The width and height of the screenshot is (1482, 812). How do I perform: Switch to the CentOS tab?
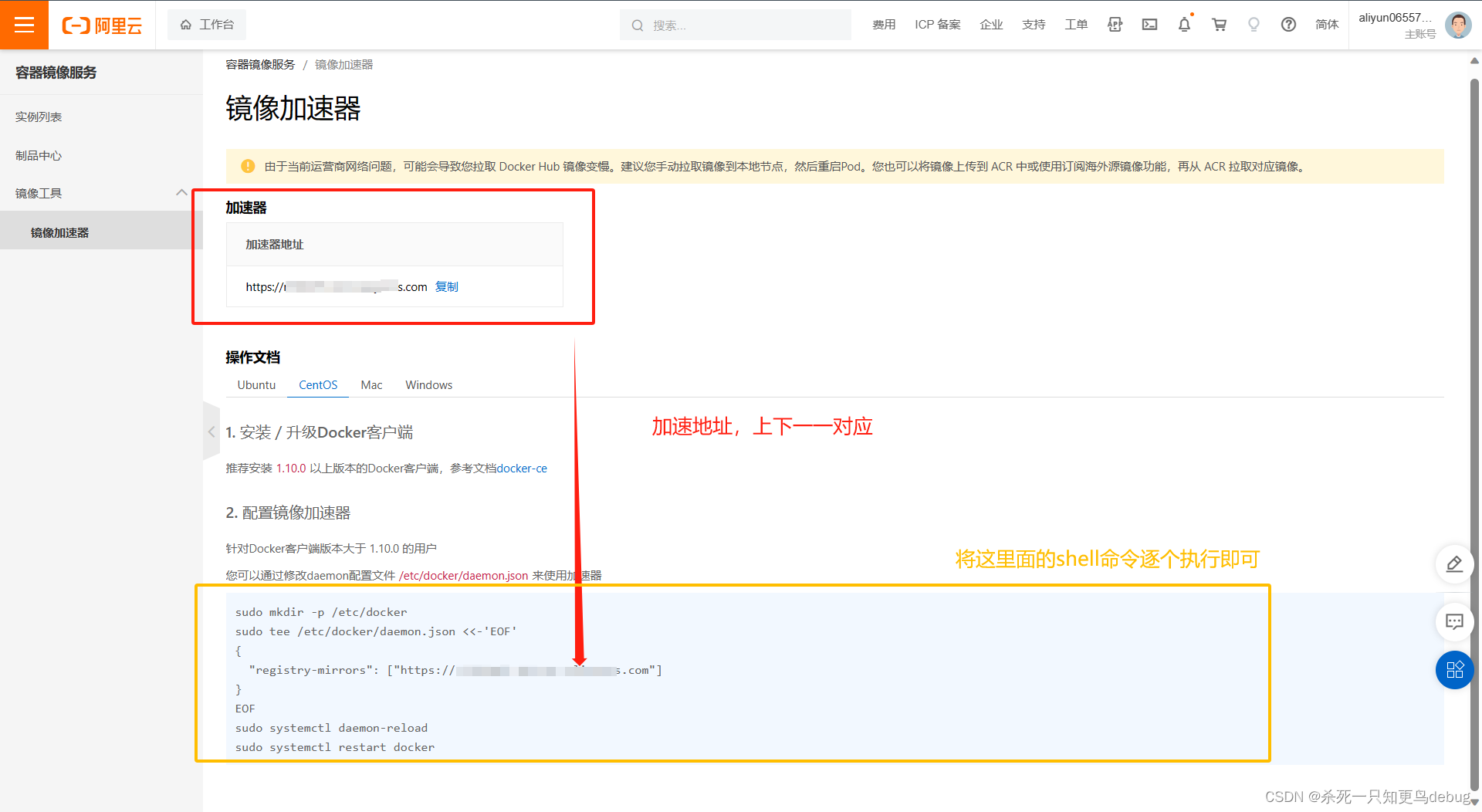[x=318, y=385]
